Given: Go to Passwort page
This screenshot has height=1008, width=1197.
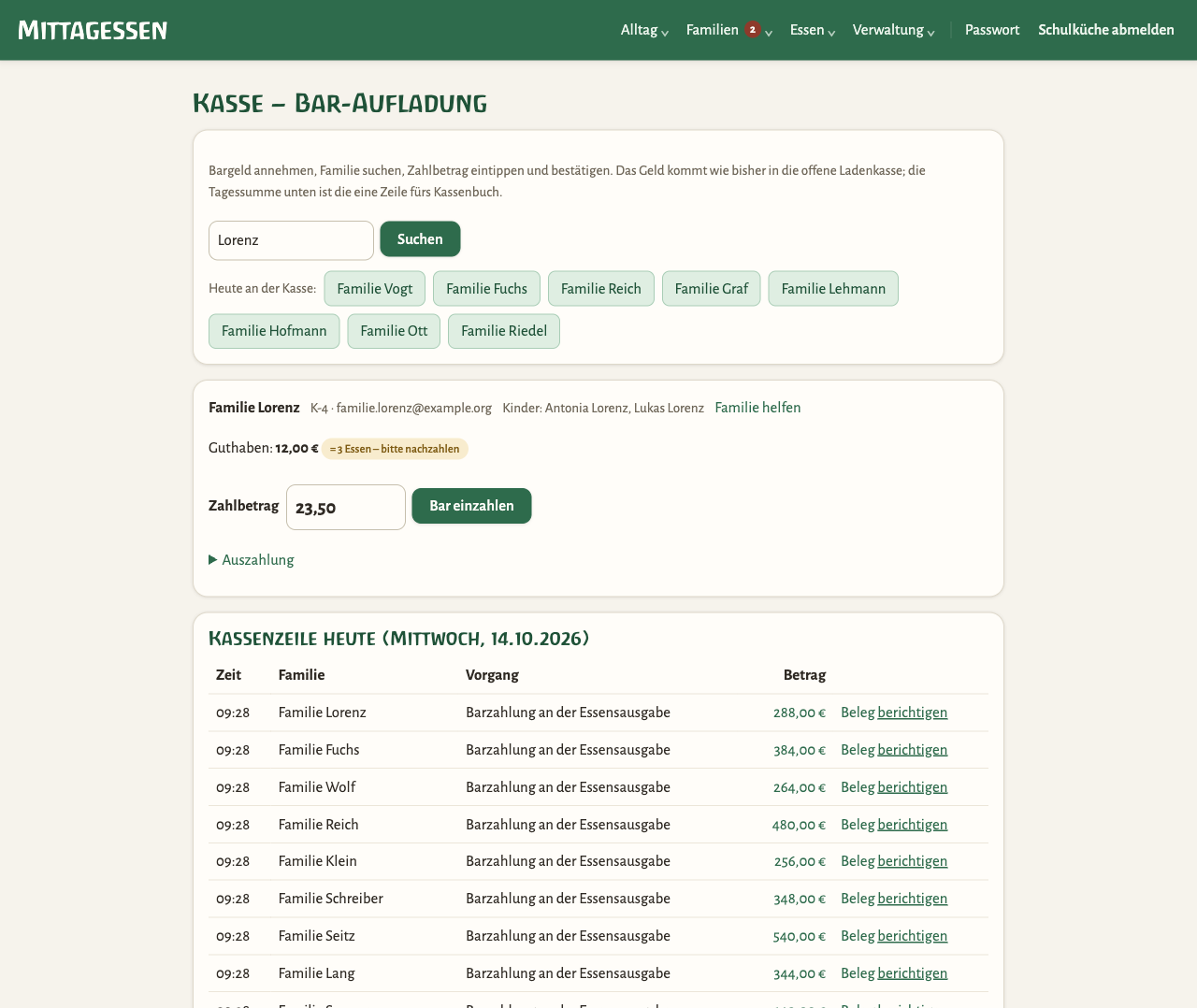Looking at the screenshot, I should click(x=992, y=30).
